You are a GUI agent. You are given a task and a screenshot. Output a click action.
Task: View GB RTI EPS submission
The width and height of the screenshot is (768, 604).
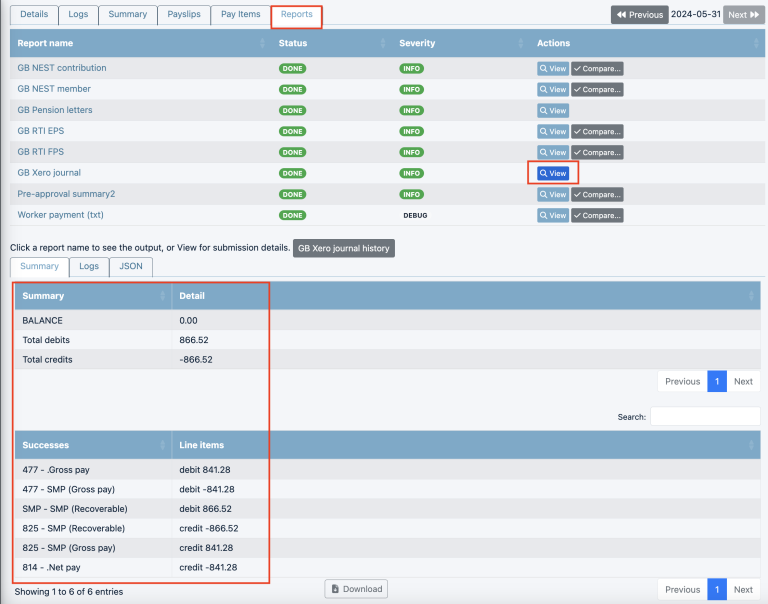coord(553,131)
